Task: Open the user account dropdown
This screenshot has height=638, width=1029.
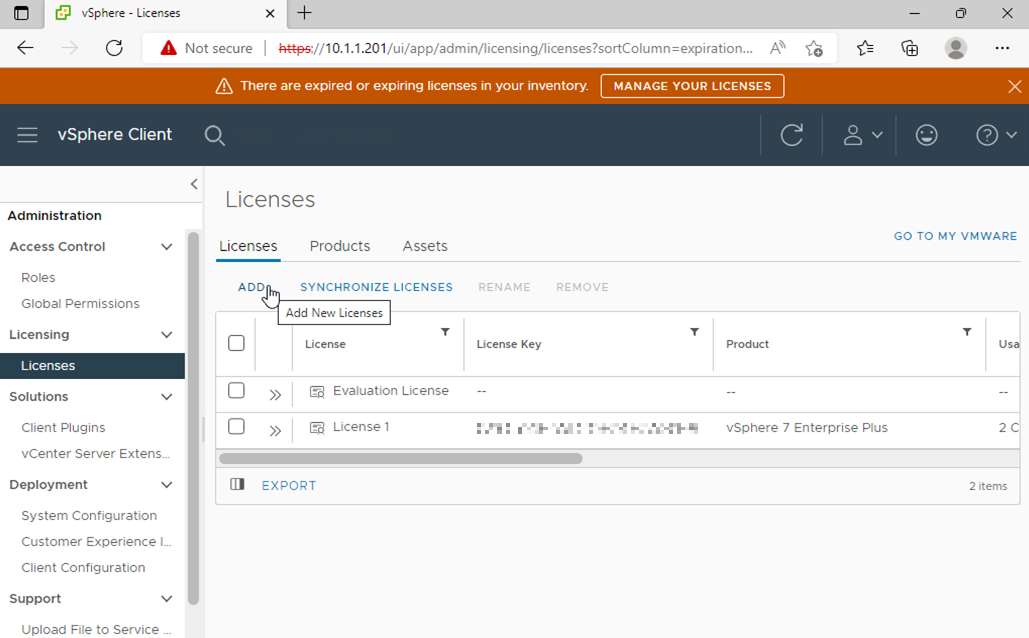Action: (862, 135)
